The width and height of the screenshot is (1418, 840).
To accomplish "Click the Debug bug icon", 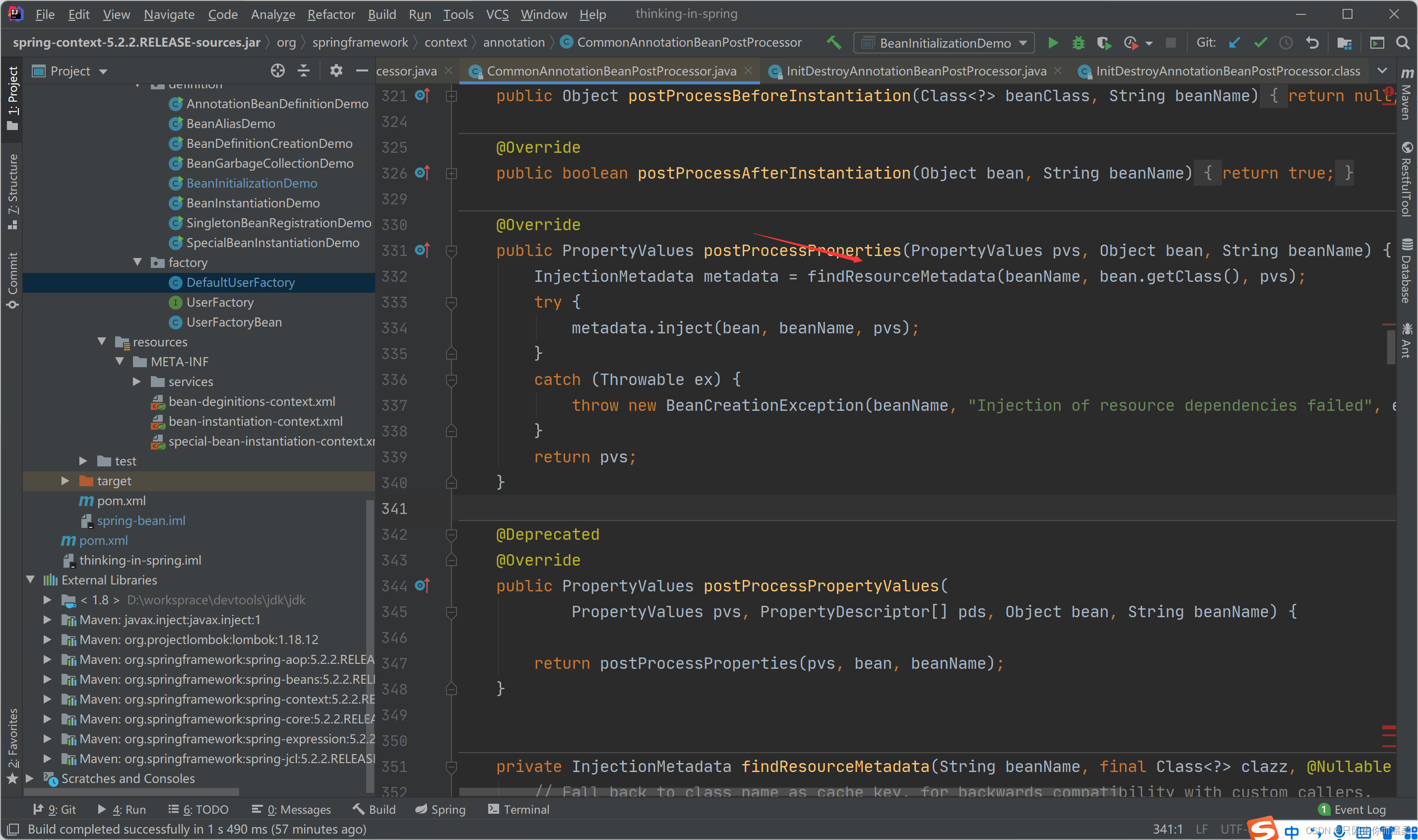I will click(x=1079, y=43).
